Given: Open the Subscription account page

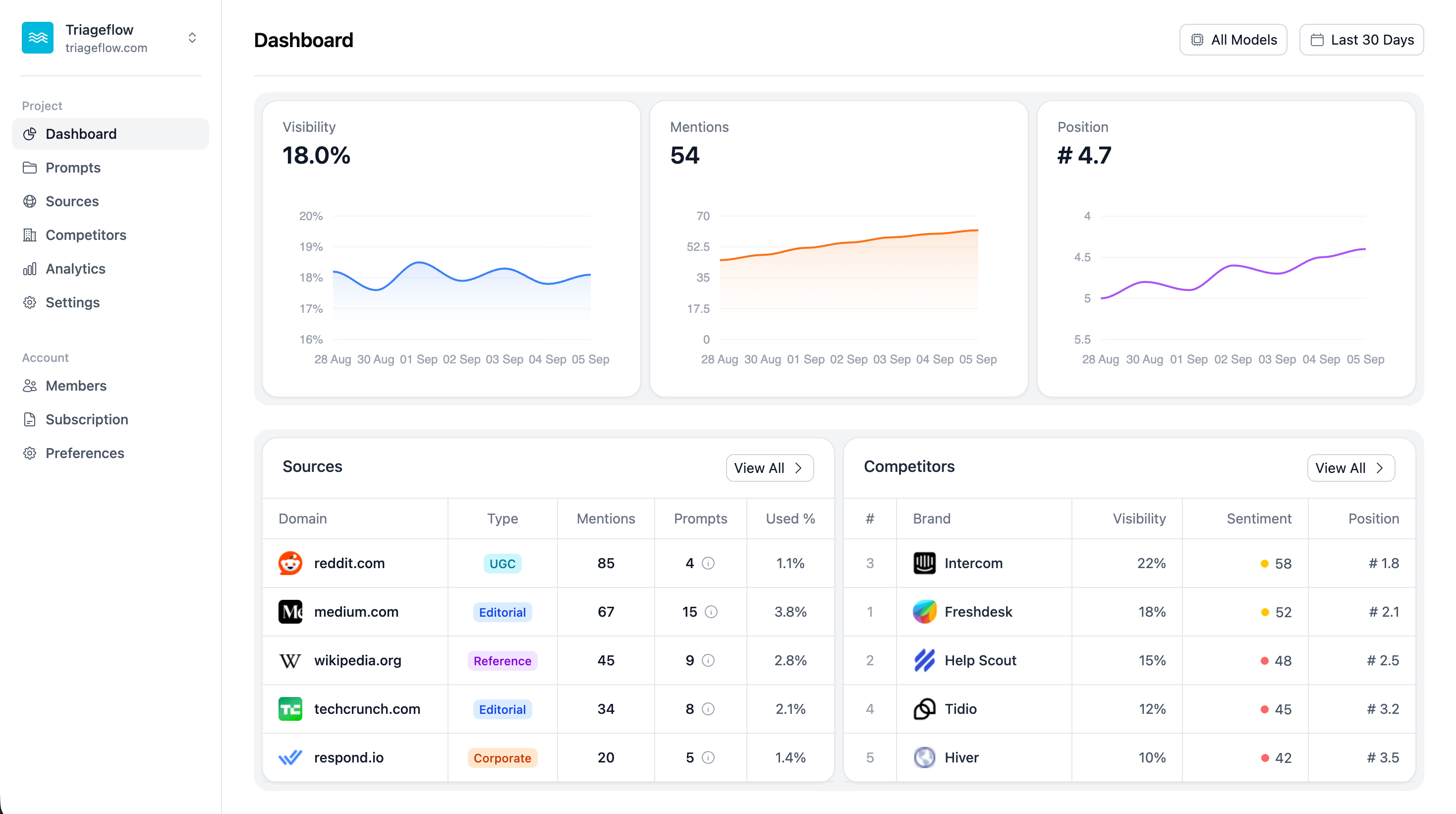Looking at the screenshot, I should coord(87,419).
